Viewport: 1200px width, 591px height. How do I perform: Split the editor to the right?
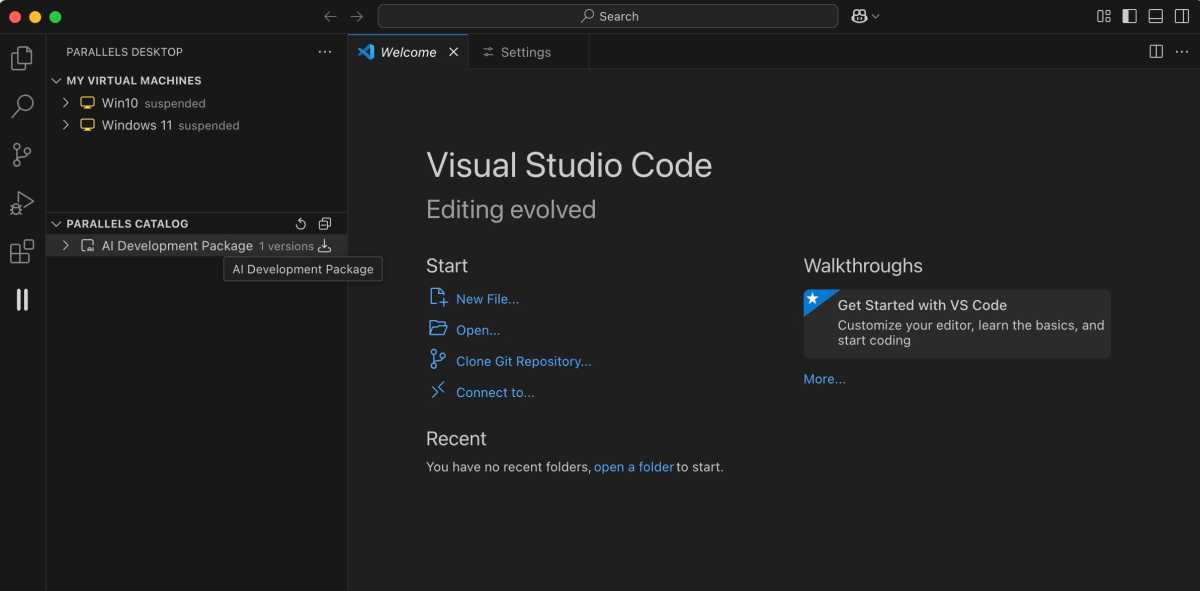pos(1156,52)
